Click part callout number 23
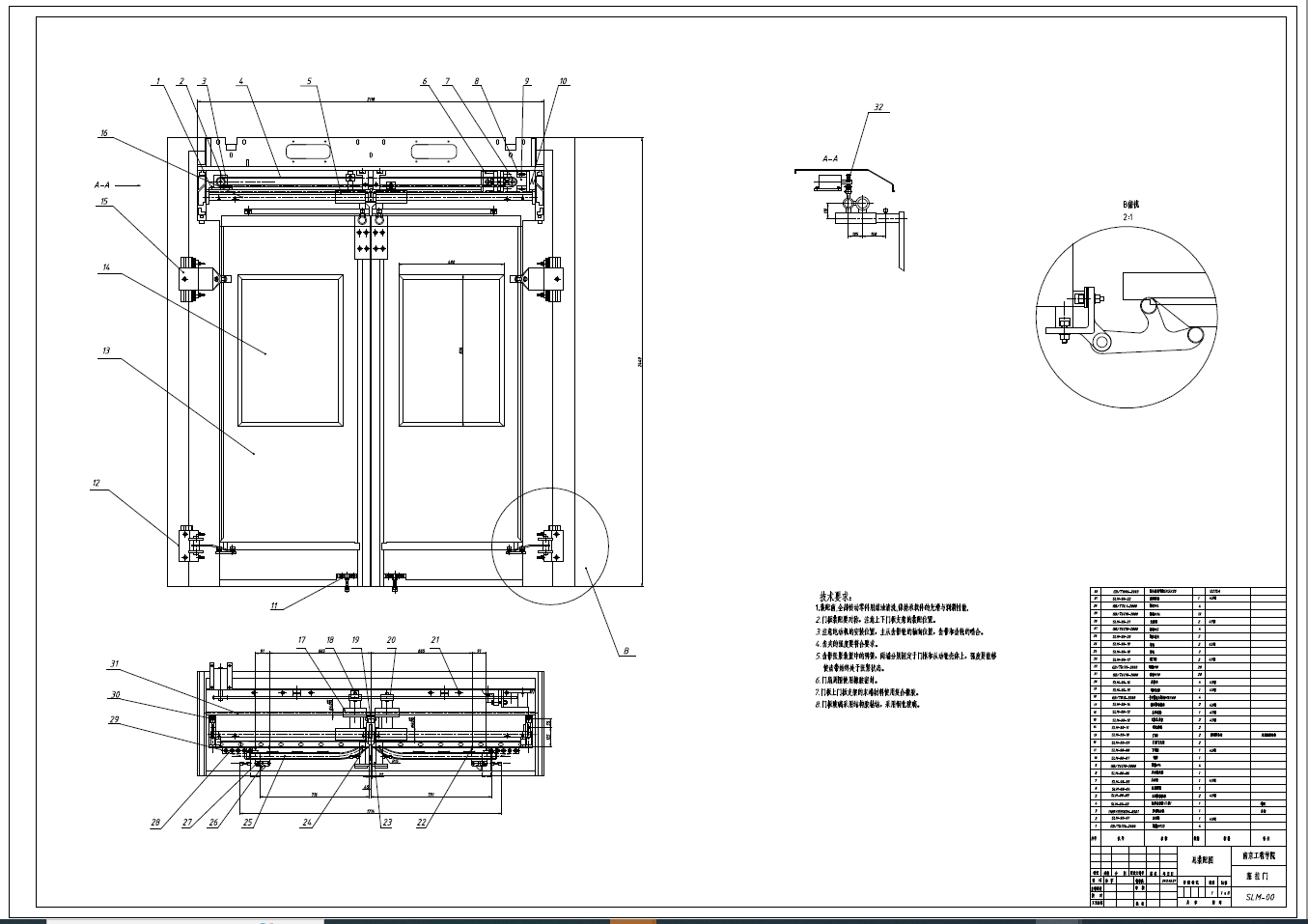 [x=387, y=823]
